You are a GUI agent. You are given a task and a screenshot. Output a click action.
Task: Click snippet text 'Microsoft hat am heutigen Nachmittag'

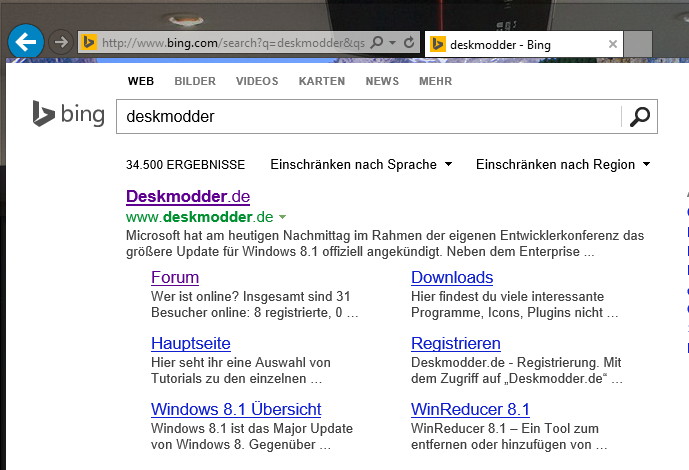tap(239, 235)
